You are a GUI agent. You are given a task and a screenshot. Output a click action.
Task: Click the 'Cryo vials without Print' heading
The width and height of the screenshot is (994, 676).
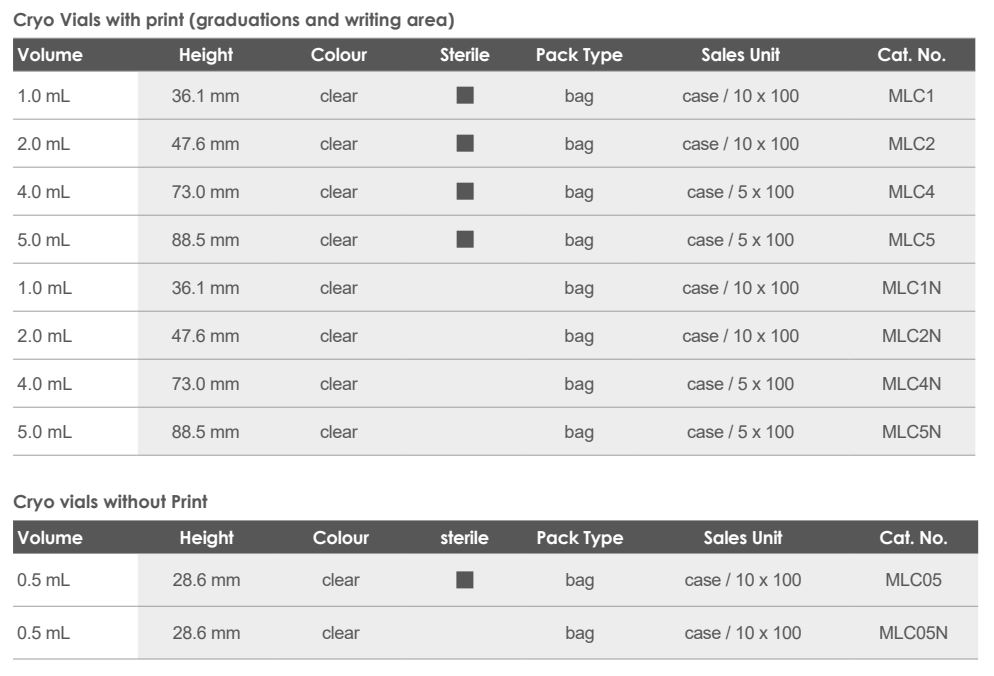tap(111, 502)
